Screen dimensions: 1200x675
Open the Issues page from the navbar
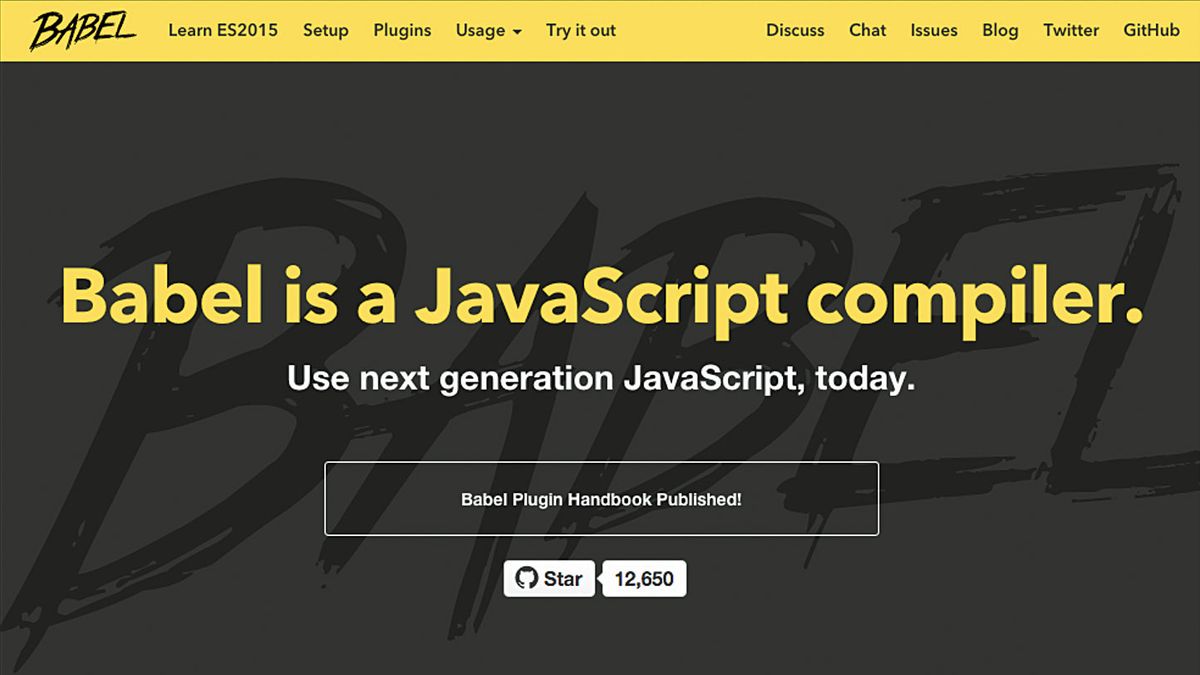[x=934, y=30]
